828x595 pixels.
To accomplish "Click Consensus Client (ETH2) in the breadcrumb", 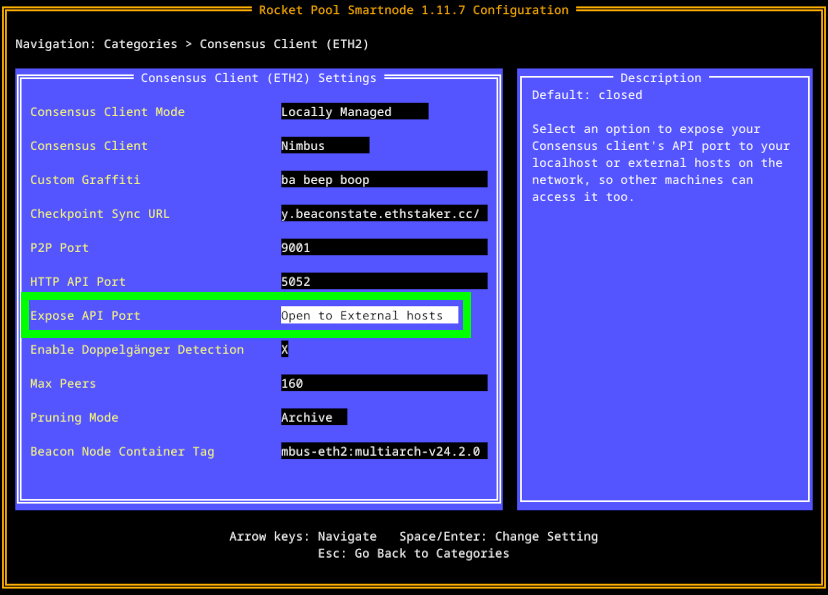I will (284, 44).
